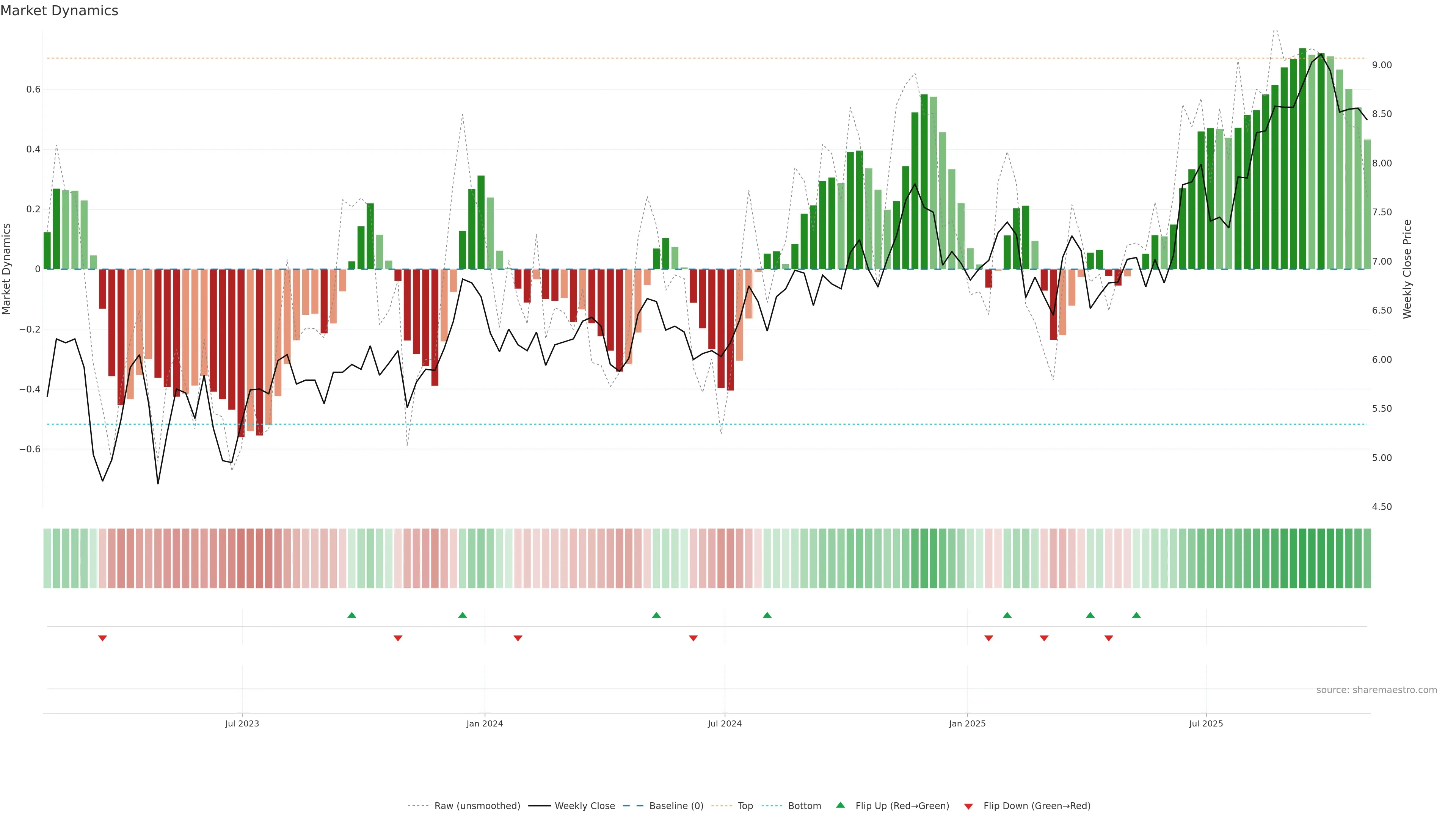
Task: Click the rightmost green heatmap strip cell
Action: click(x=1367, y=559)
